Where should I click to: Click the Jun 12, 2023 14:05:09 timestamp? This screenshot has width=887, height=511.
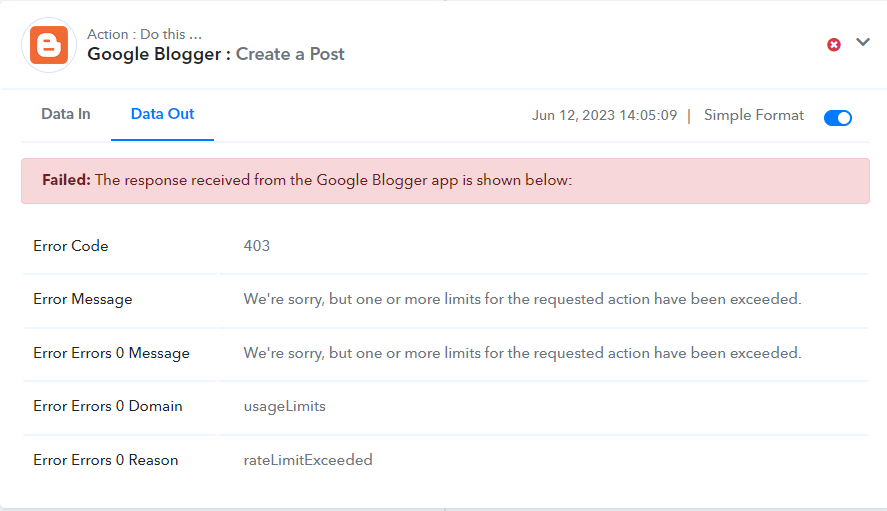tap(604, 115)
